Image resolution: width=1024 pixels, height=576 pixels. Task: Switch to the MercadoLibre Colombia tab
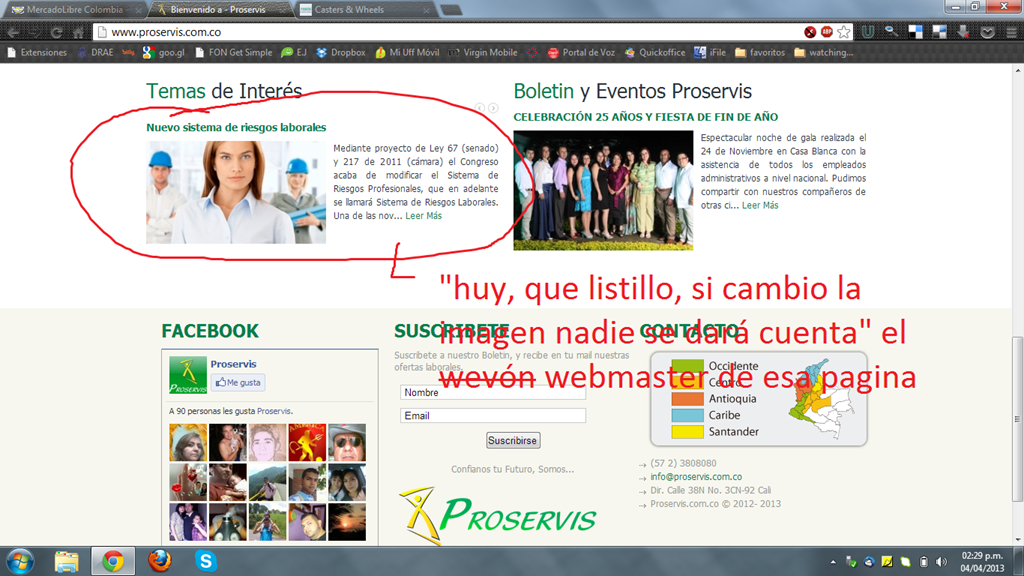72,9
